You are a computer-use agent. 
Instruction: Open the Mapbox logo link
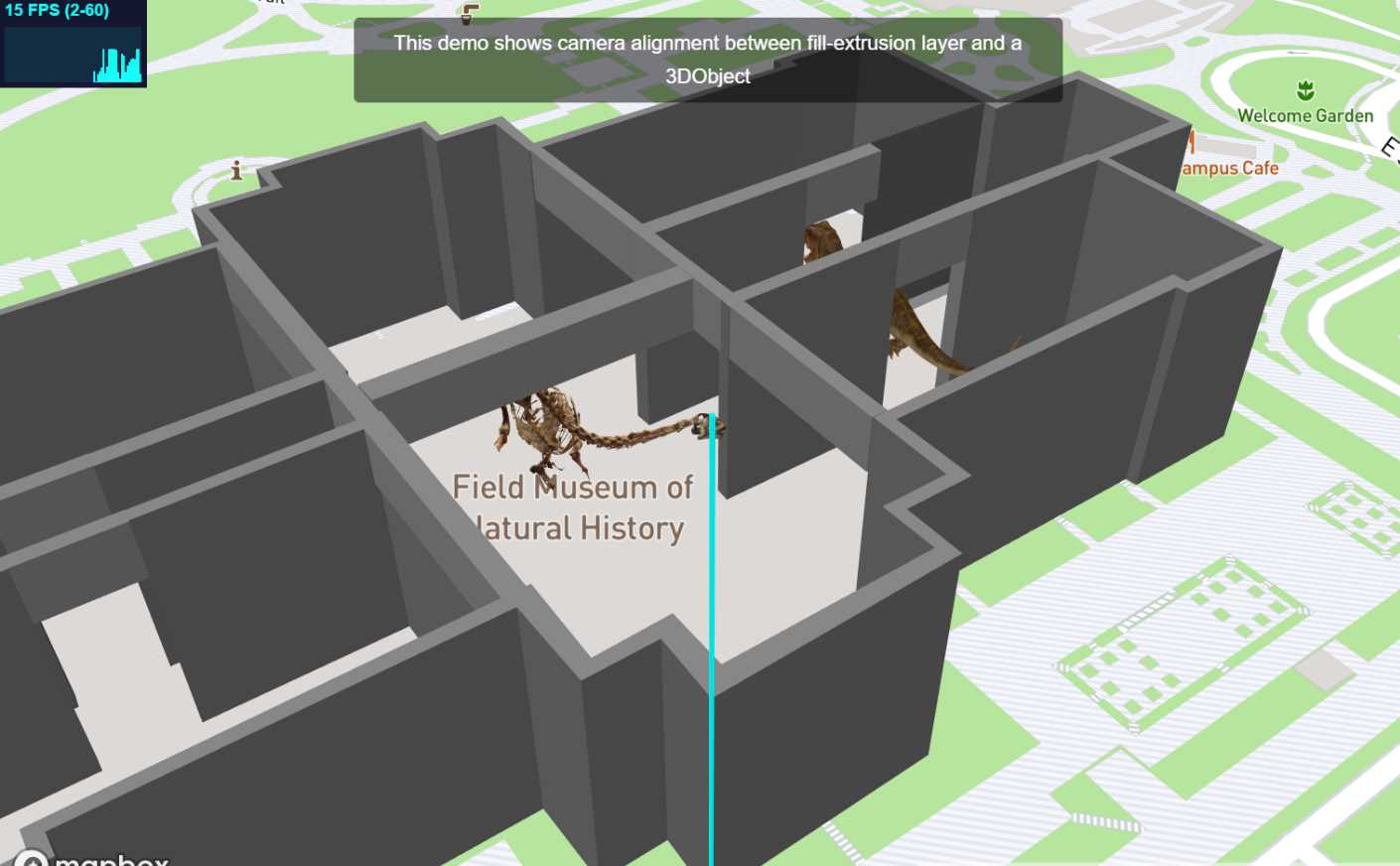pyautogui.click(x=91, y=858)
